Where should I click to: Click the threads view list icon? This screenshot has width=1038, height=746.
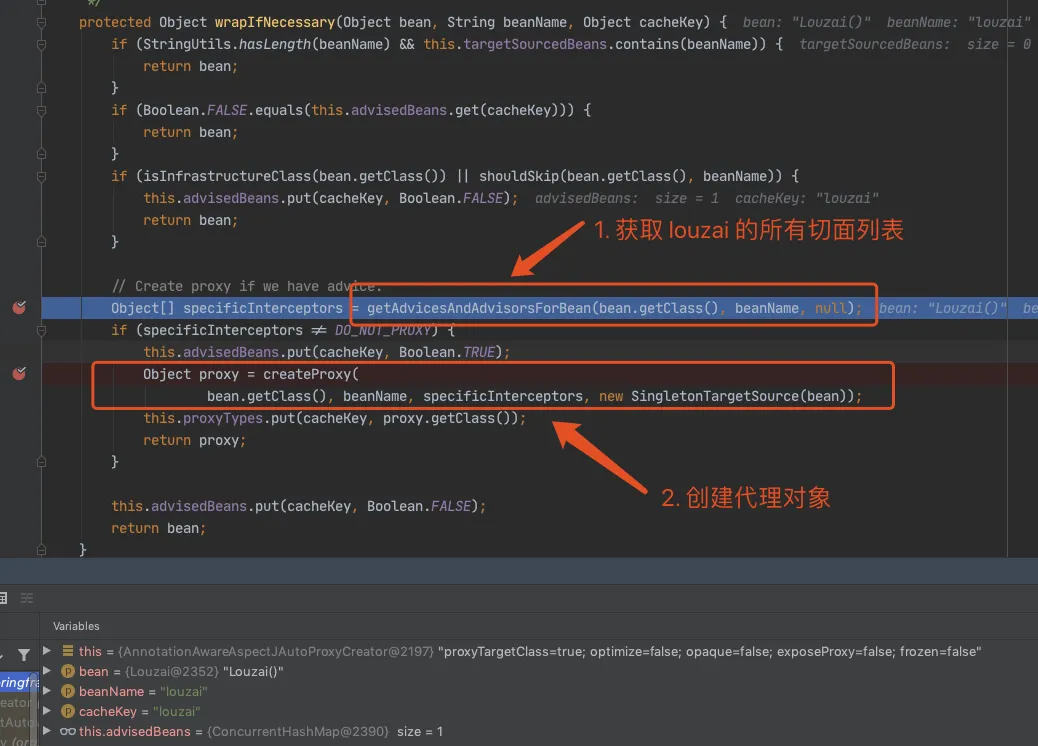(26, 598)
